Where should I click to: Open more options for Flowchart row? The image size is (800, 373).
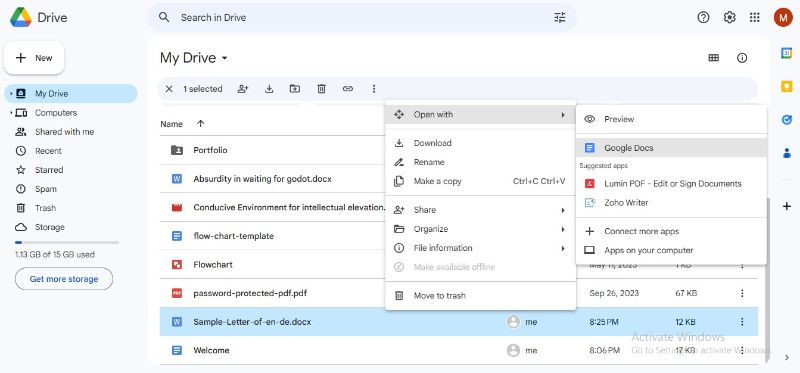pyautogui.click(x=742, y=266)
